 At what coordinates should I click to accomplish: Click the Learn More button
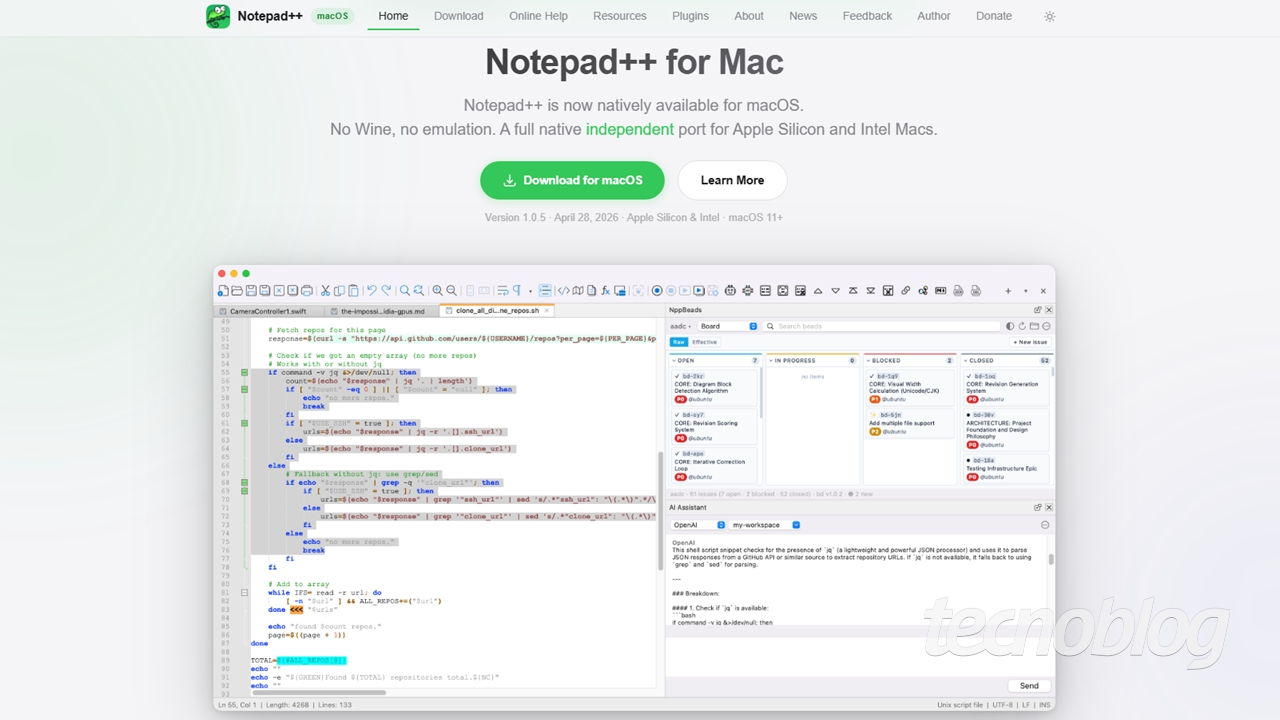tap(732, 180)
